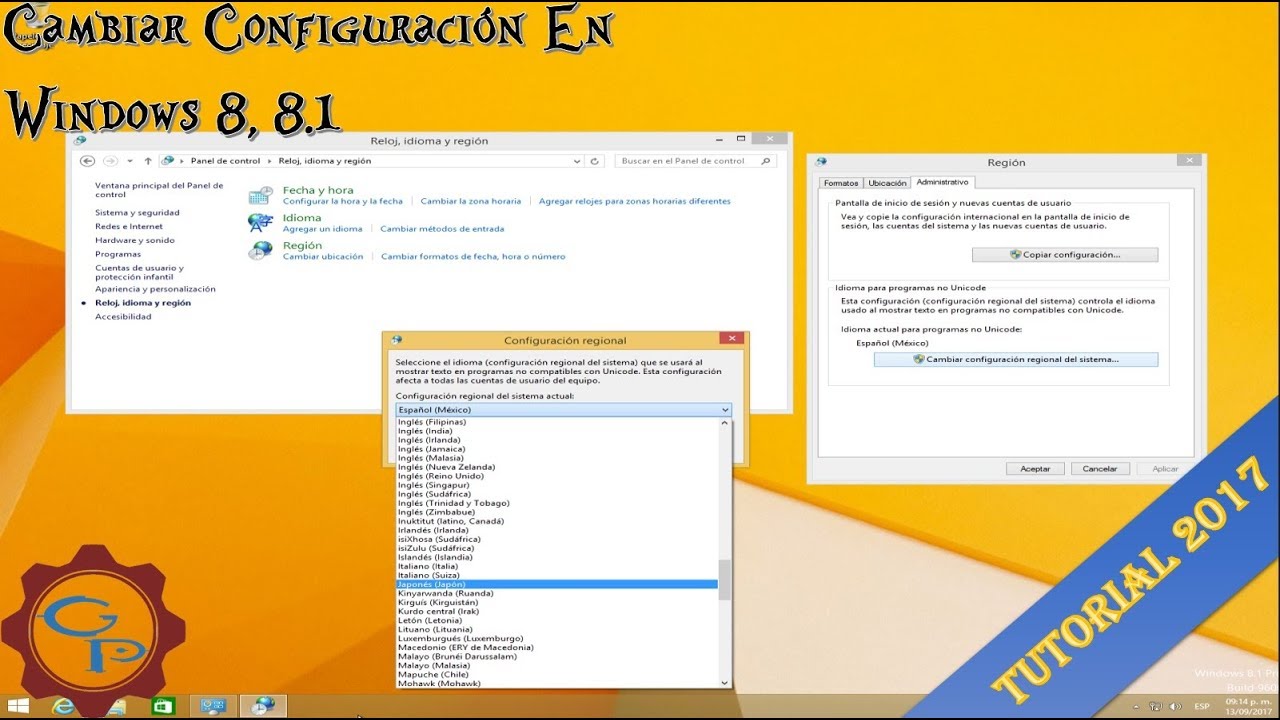The width and height of the screenshot is (1280, 720).
Task: Open Cambiar métodos de entrada link
Action: tap(442, 229)
